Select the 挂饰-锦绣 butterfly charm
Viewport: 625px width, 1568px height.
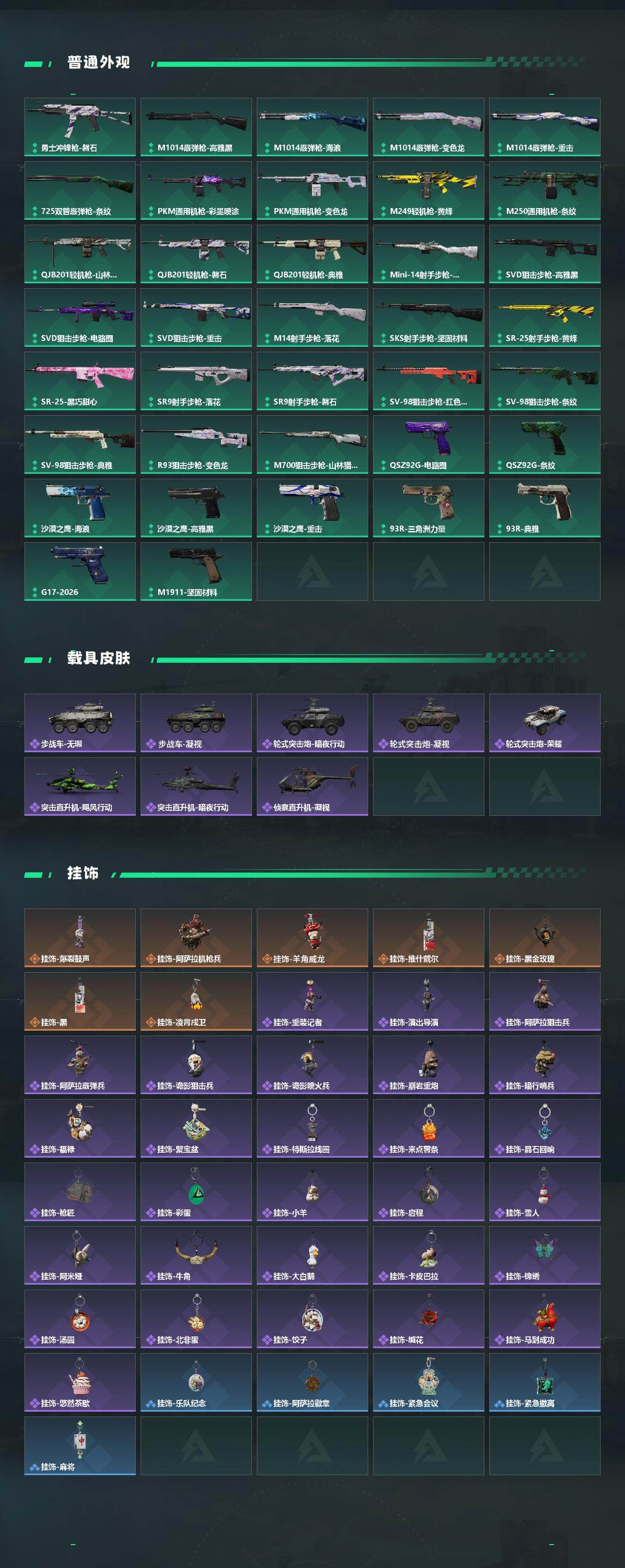[544, 1254]
